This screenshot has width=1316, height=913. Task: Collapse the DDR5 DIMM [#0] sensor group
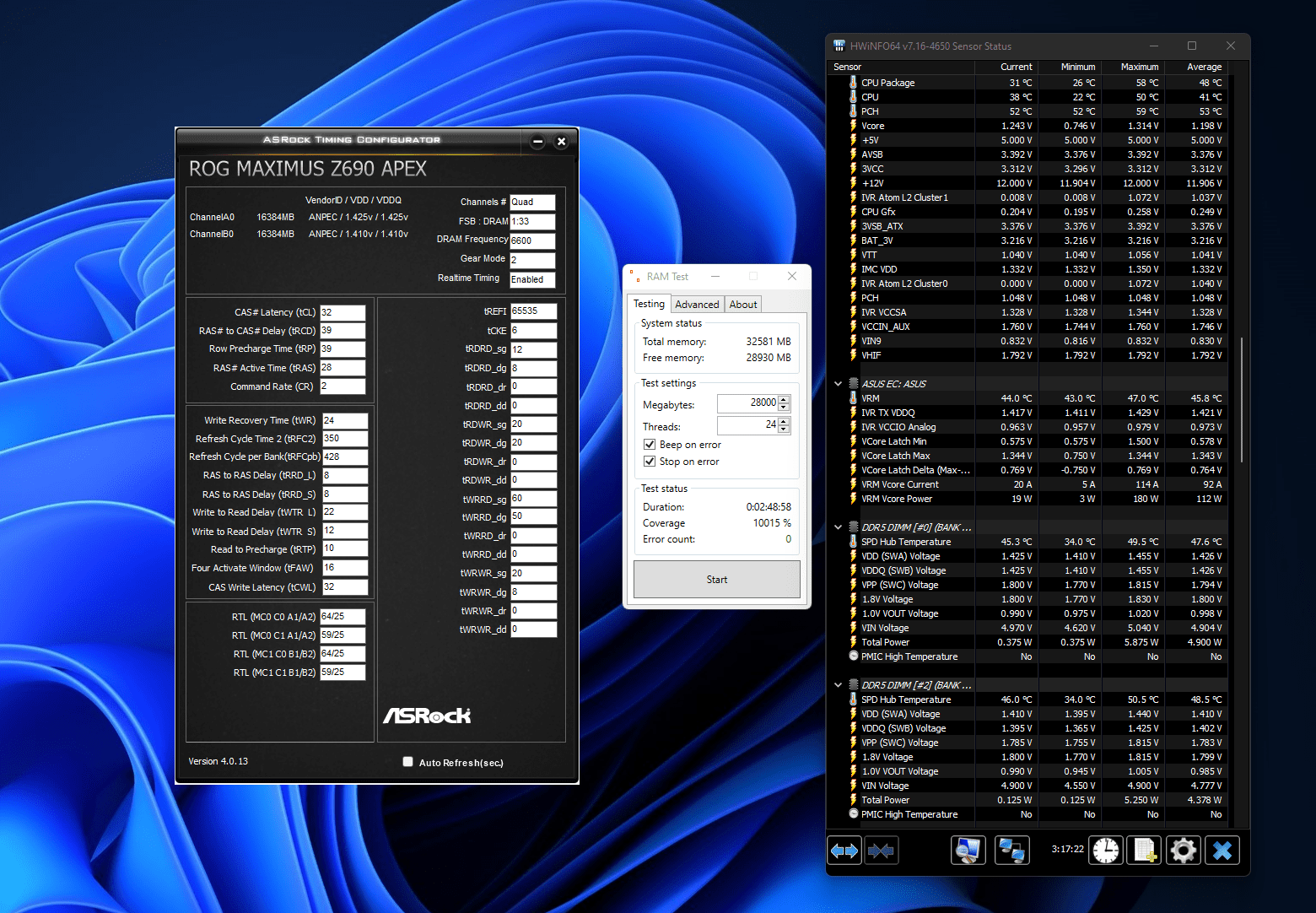[x=839, y=527]
